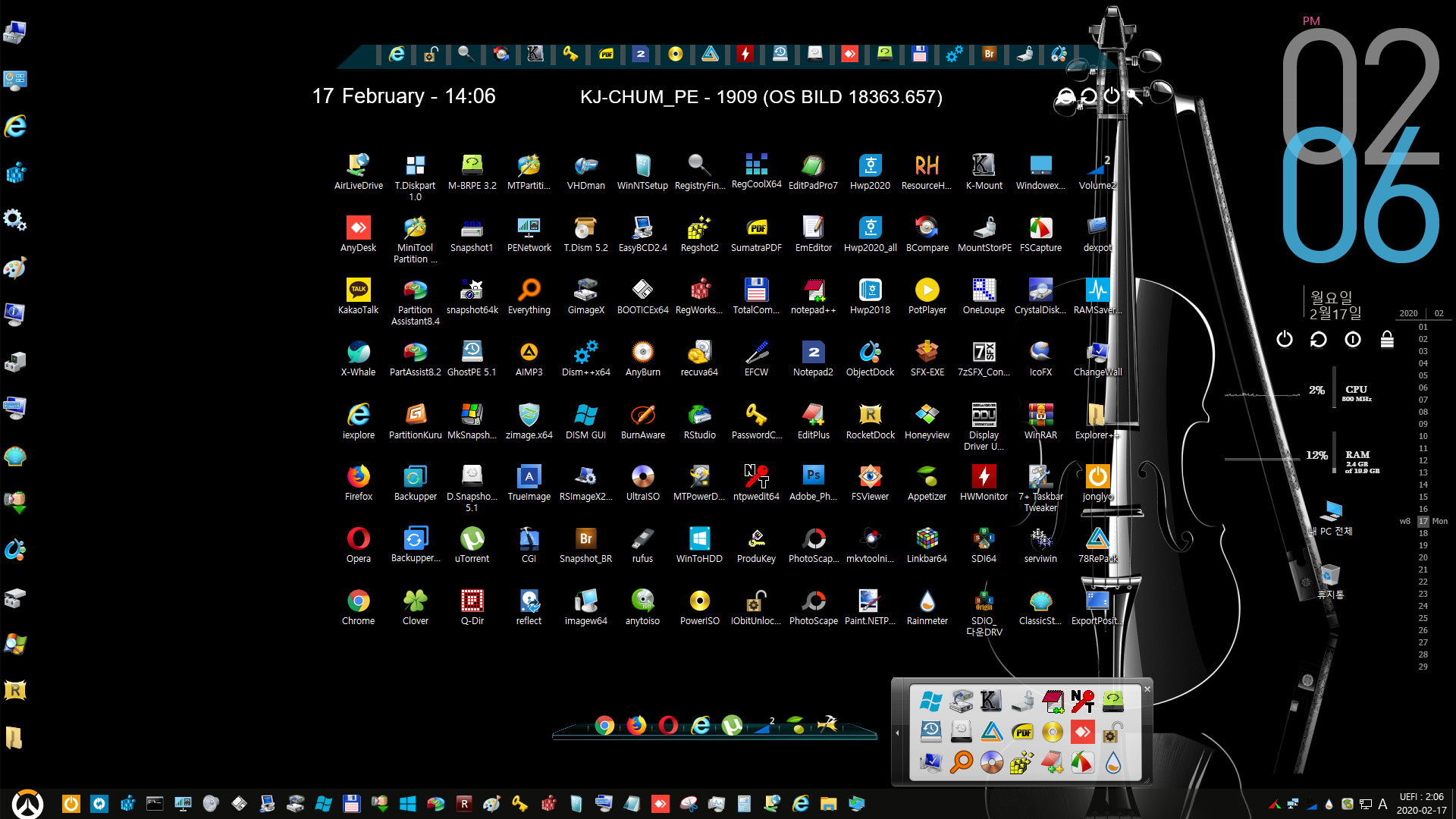Open the file explorer taskbar icon
This screenshot has height=819, width=1456.
point(828,804)
